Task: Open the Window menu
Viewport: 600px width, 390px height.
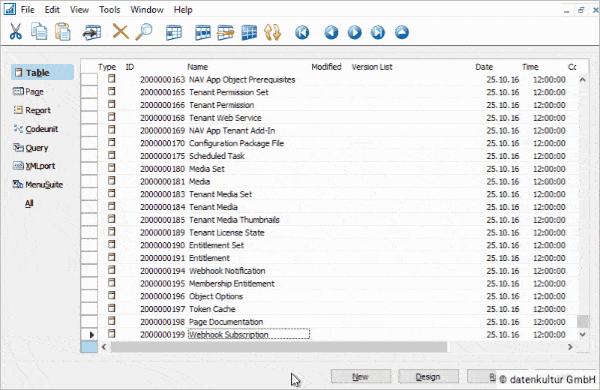Action: (147, 10)
